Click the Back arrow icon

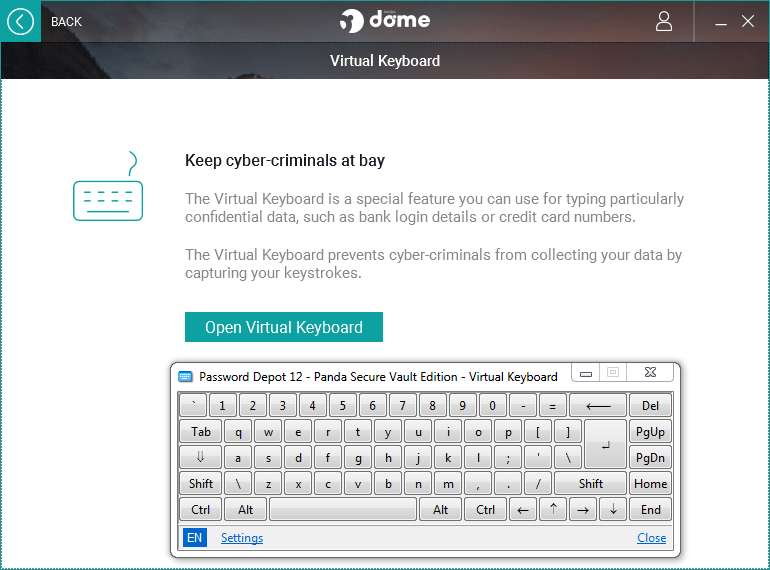20,21
